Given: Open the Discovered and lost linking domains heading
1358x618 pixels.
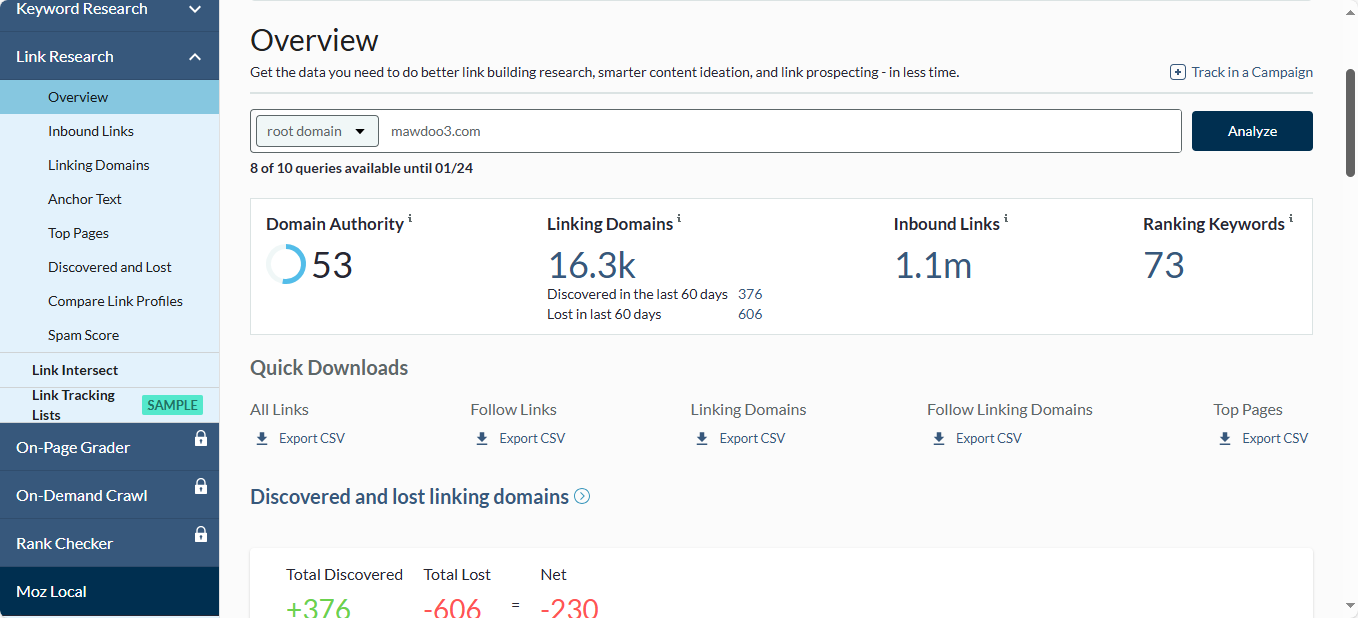Looking at the screenshot, I should [x=409, y=496].
